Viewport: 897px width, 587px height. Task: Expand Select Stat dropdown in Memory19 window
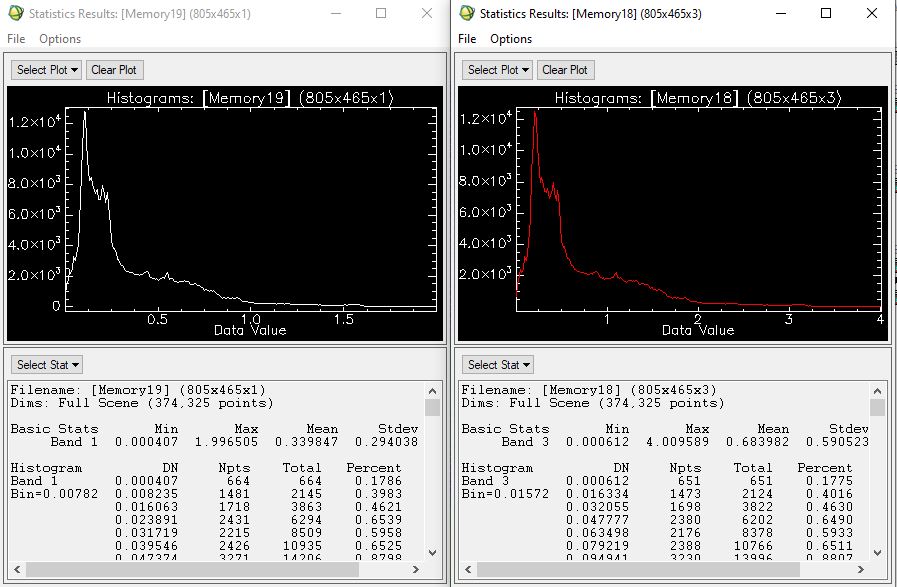pyautogui.click(x=47, y=365)
